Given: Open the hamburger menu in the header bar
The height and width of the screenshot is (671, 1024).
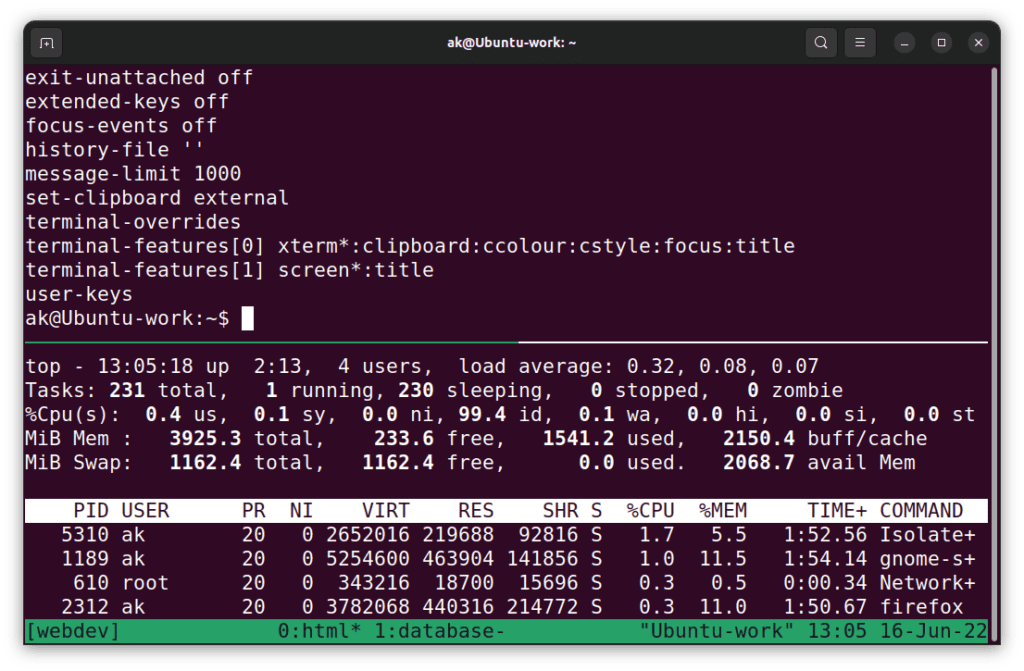Looking at the screenshot, I should tap(860, 42).
